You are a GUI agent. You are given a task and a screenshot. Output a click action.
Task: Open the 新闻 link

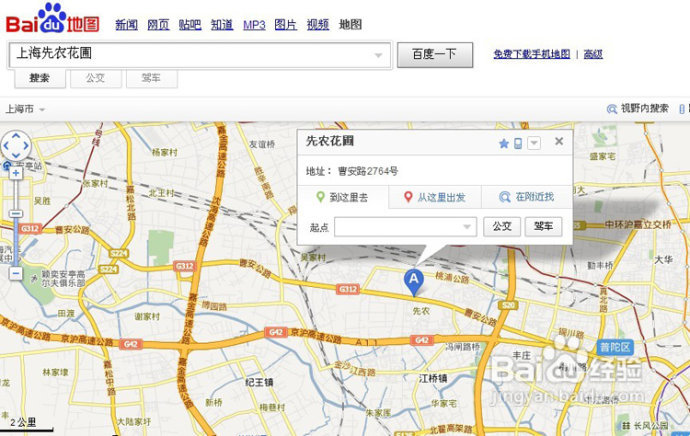(126, 25)
